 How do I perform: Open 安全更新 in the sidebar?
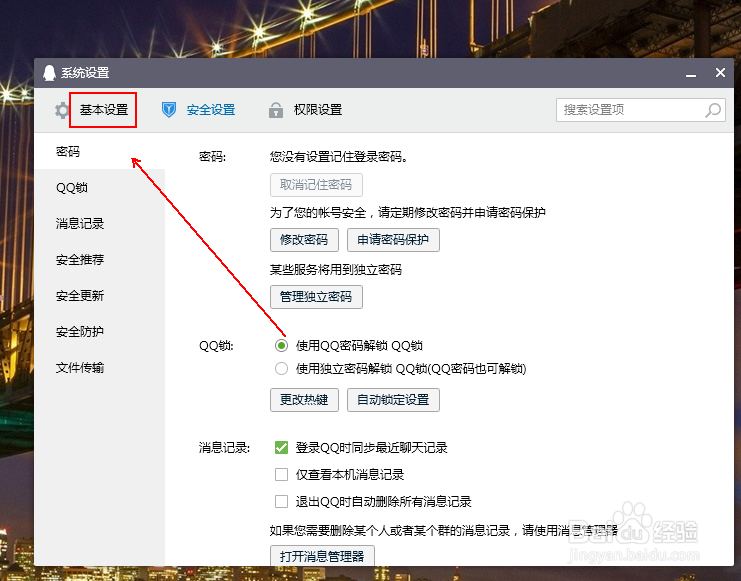coord(100,296)
